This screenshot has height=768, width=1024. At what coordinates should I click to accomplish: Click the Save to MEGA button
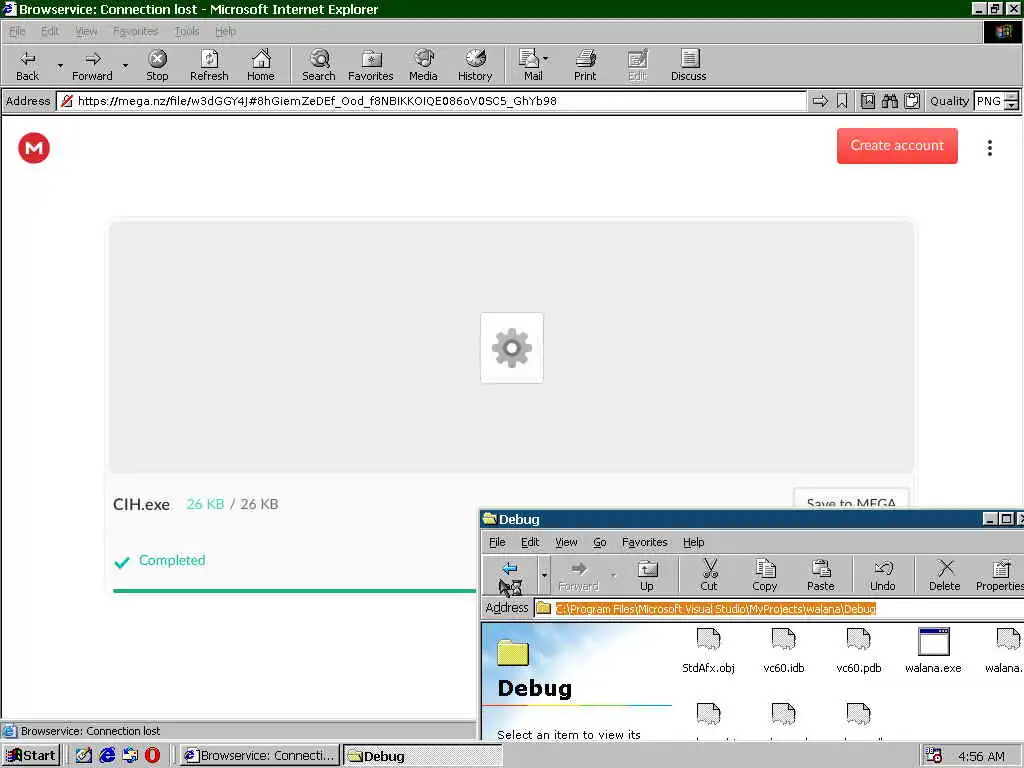pyautogui.click(x=851, y=499)
